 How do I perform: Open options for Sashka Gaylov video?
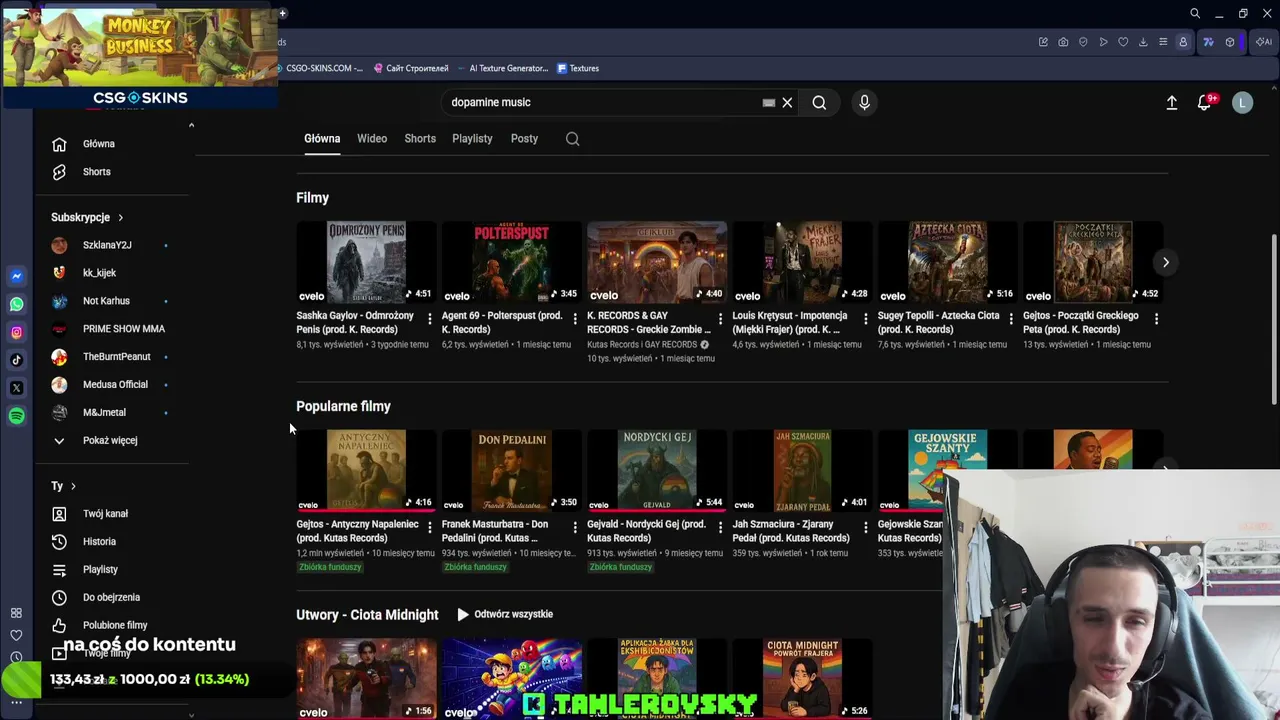pyautogui.click(x=429, y=319)
